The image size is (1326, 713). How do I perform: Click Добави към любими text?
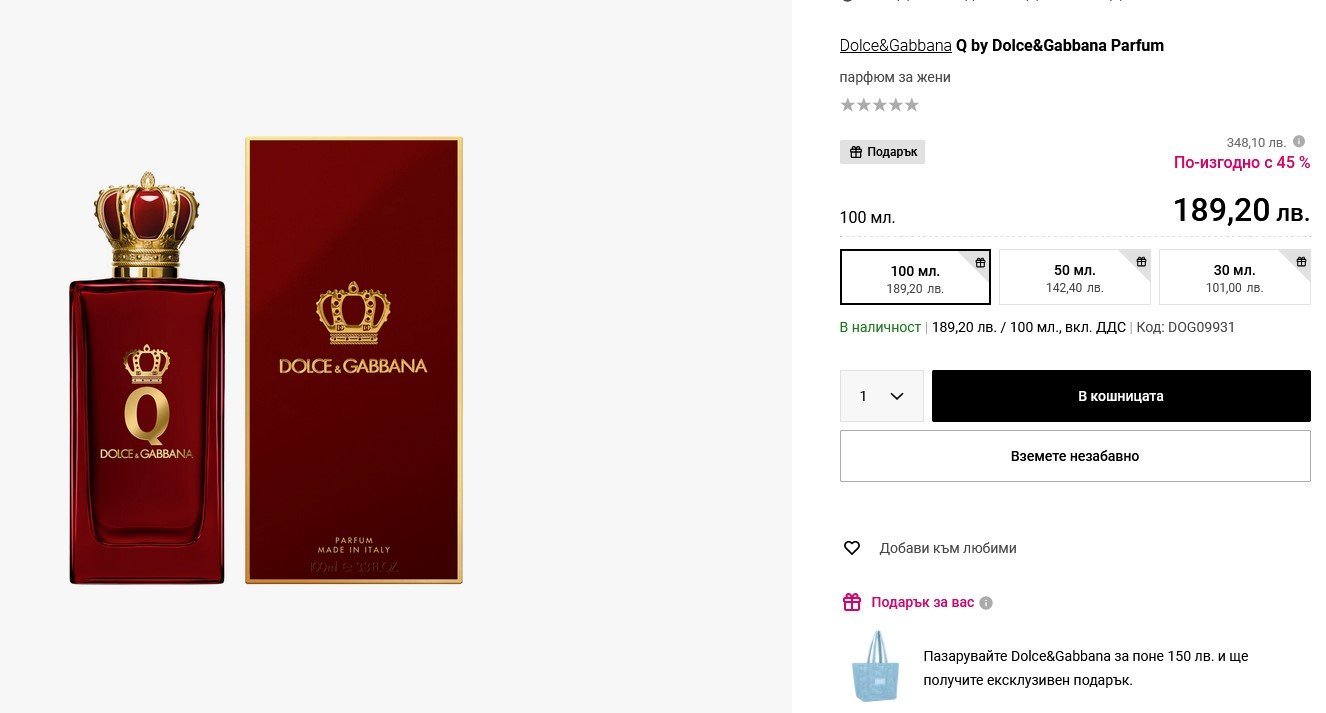pos(947,548)
